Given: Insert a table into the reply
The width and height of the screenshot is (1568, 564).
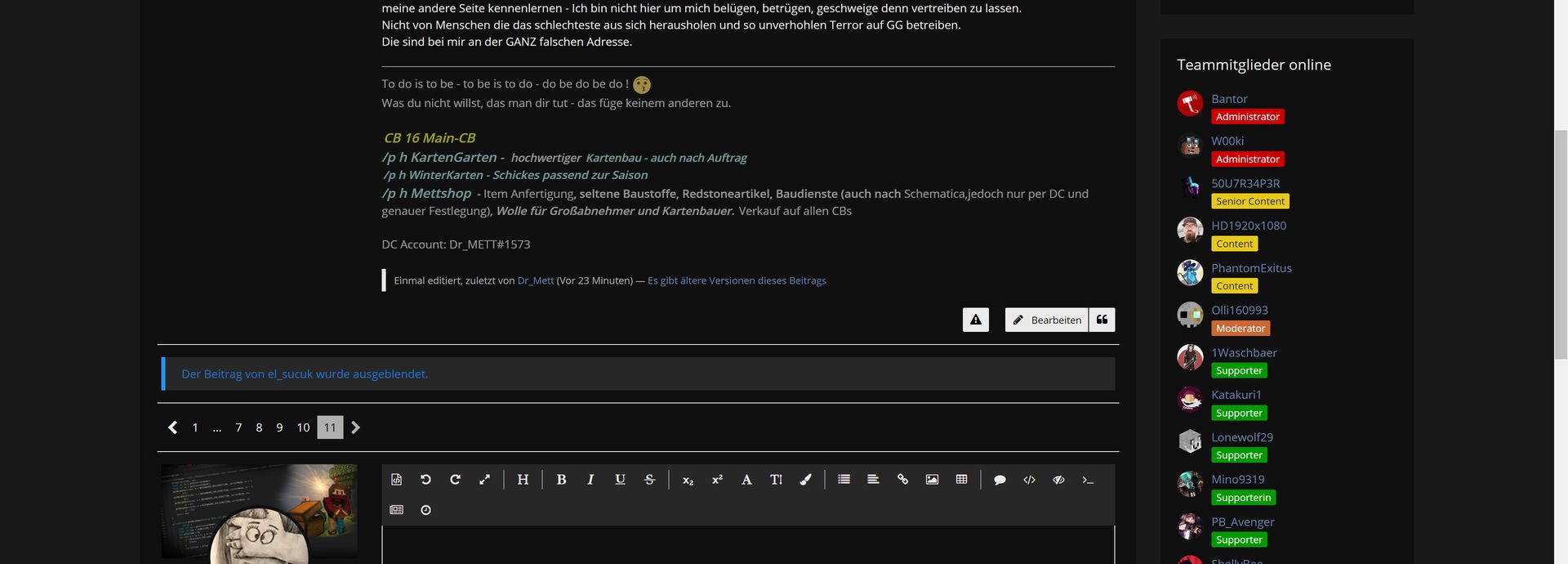Looking at the screenshot, I should tap(961, 480).
